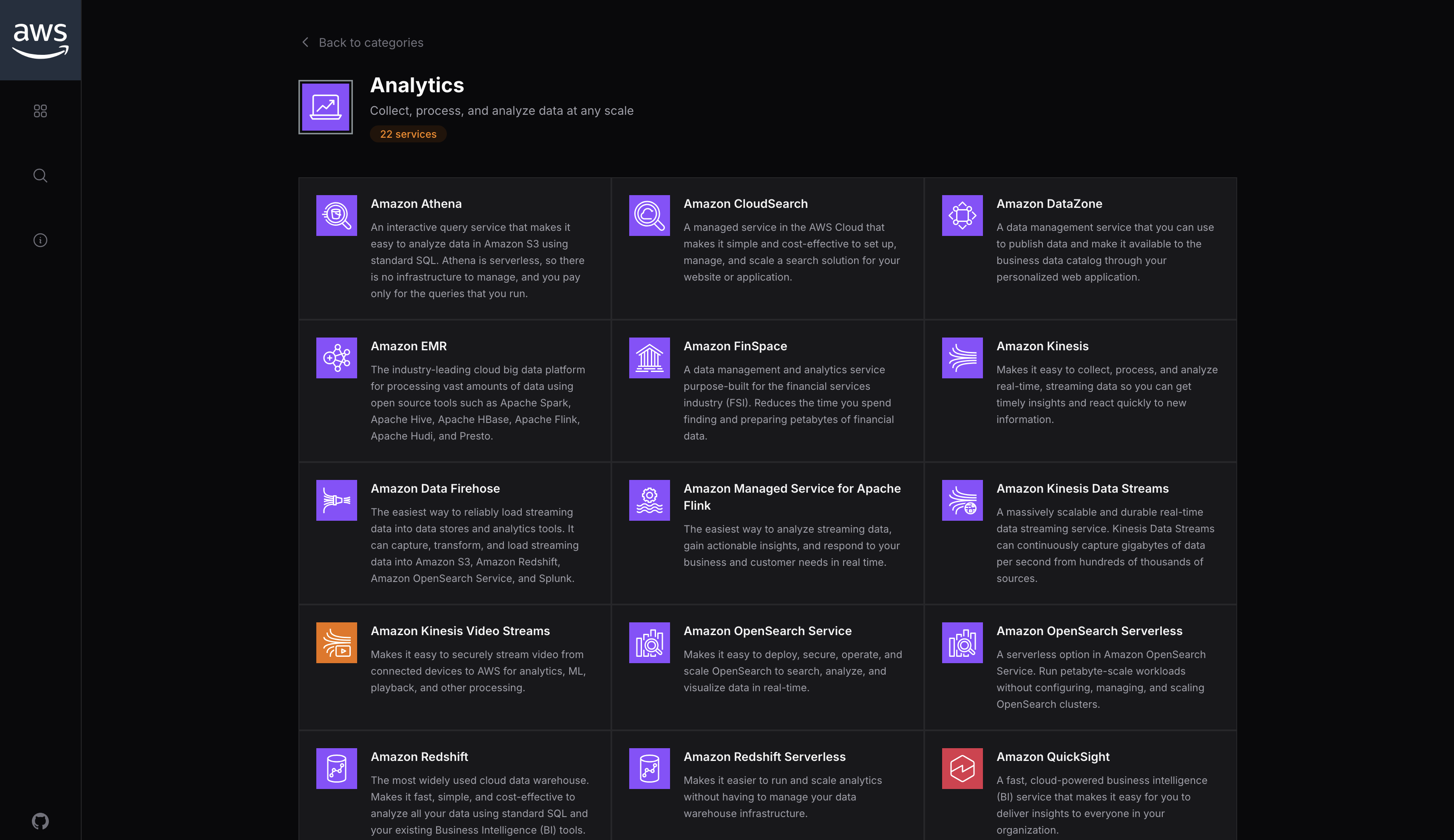This screenshot has width=1454, height=840.
Task: Click the Analytics page heading
Action: click(x=417, y=85)
